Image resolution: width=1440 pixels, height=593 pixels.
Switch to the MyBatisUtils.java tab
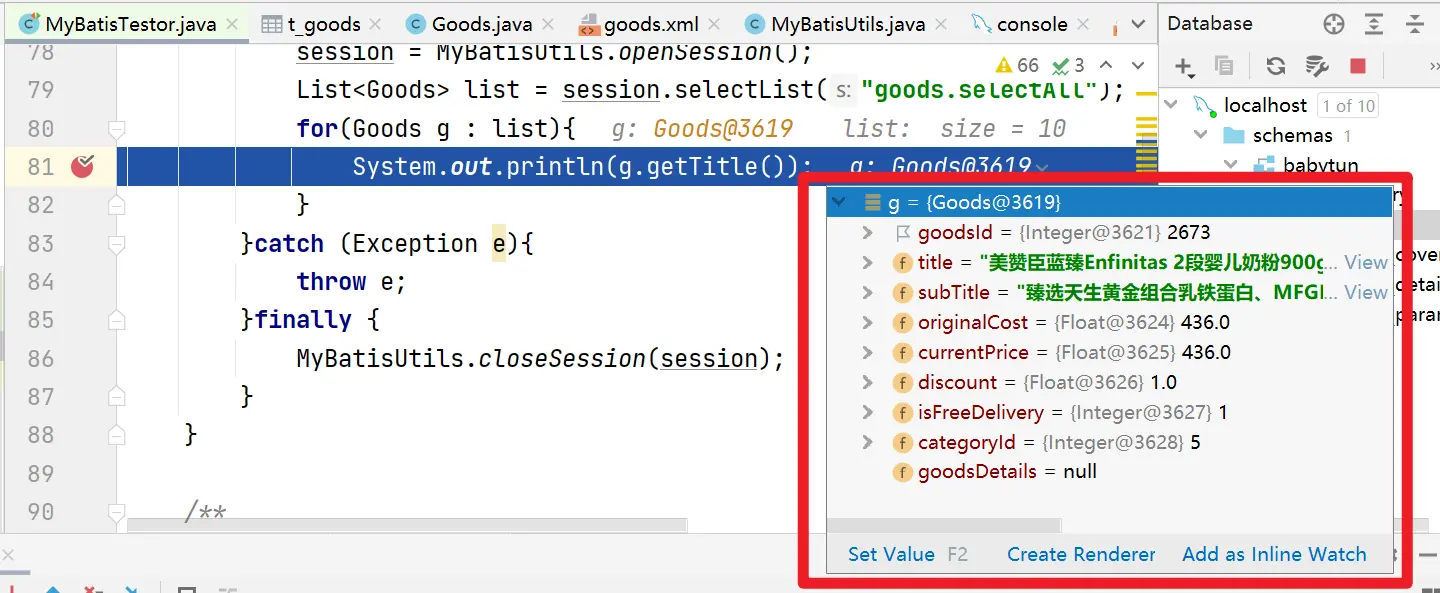click(848, 24)
